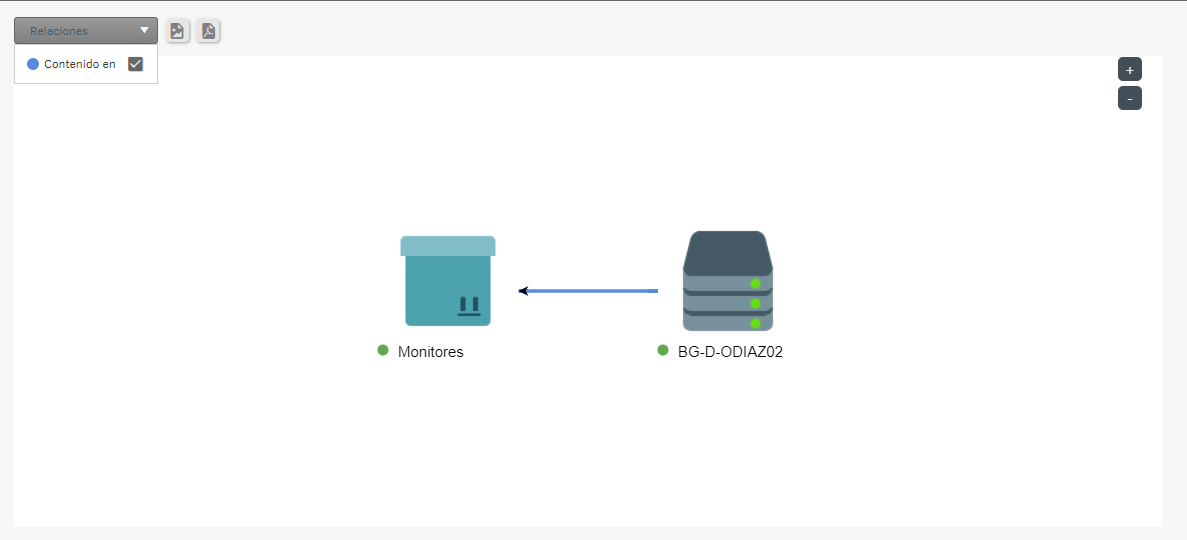Uncheck the Contenido en checkbox
1187x540 pixels.
(136, 64)
